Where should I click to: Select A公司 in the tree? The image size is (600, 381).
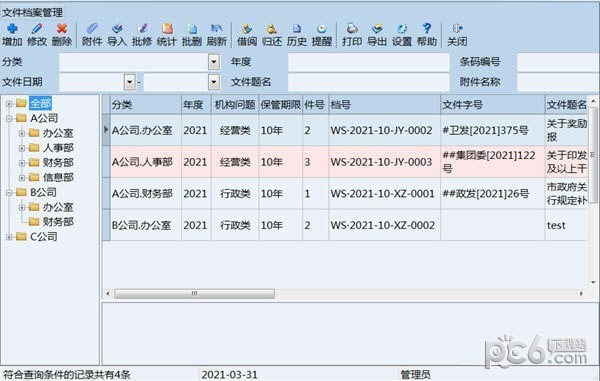coord(44,118)
